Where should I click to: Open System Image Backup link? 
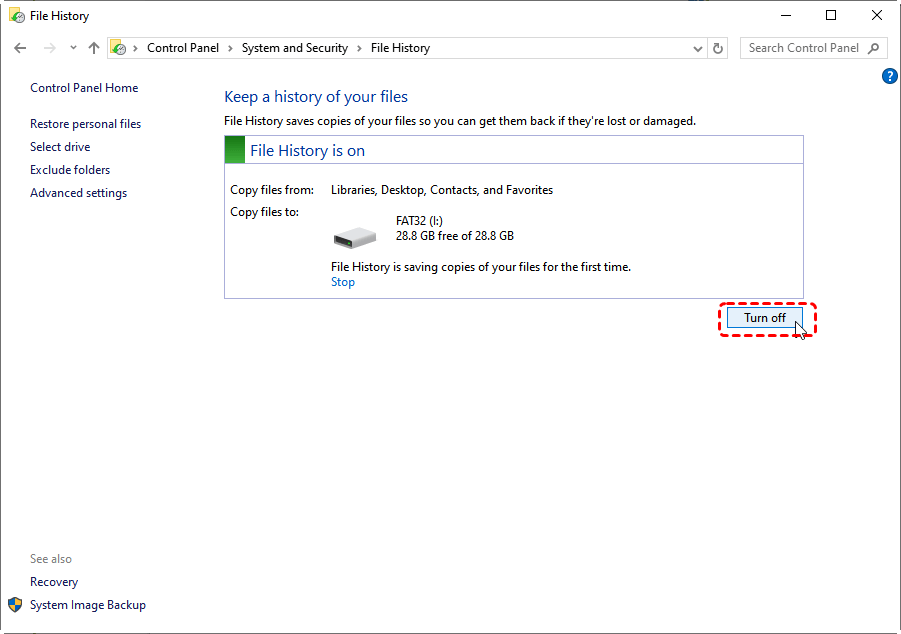click(x=88, y=605)
